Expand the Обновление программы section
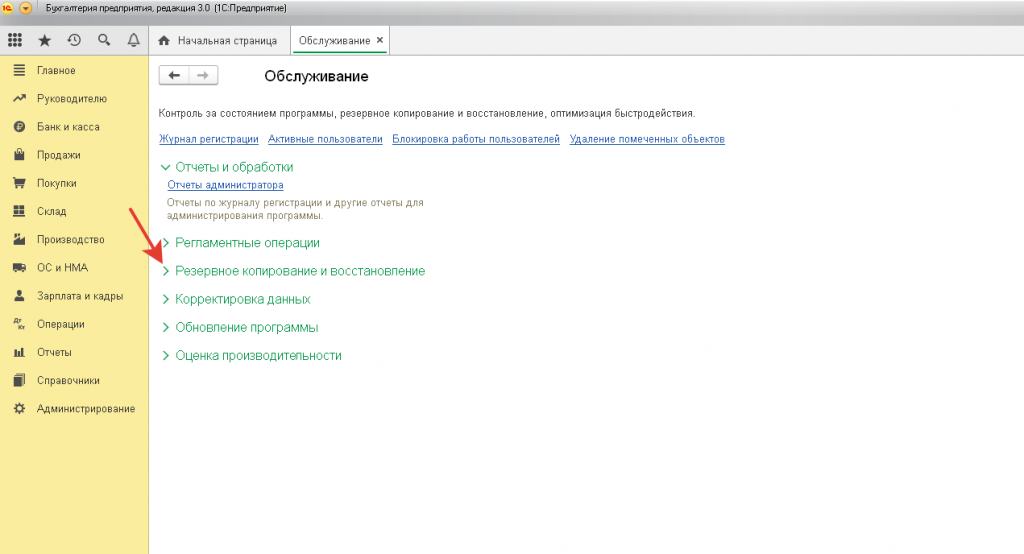 pyautogui.click(x=166, y=327)
